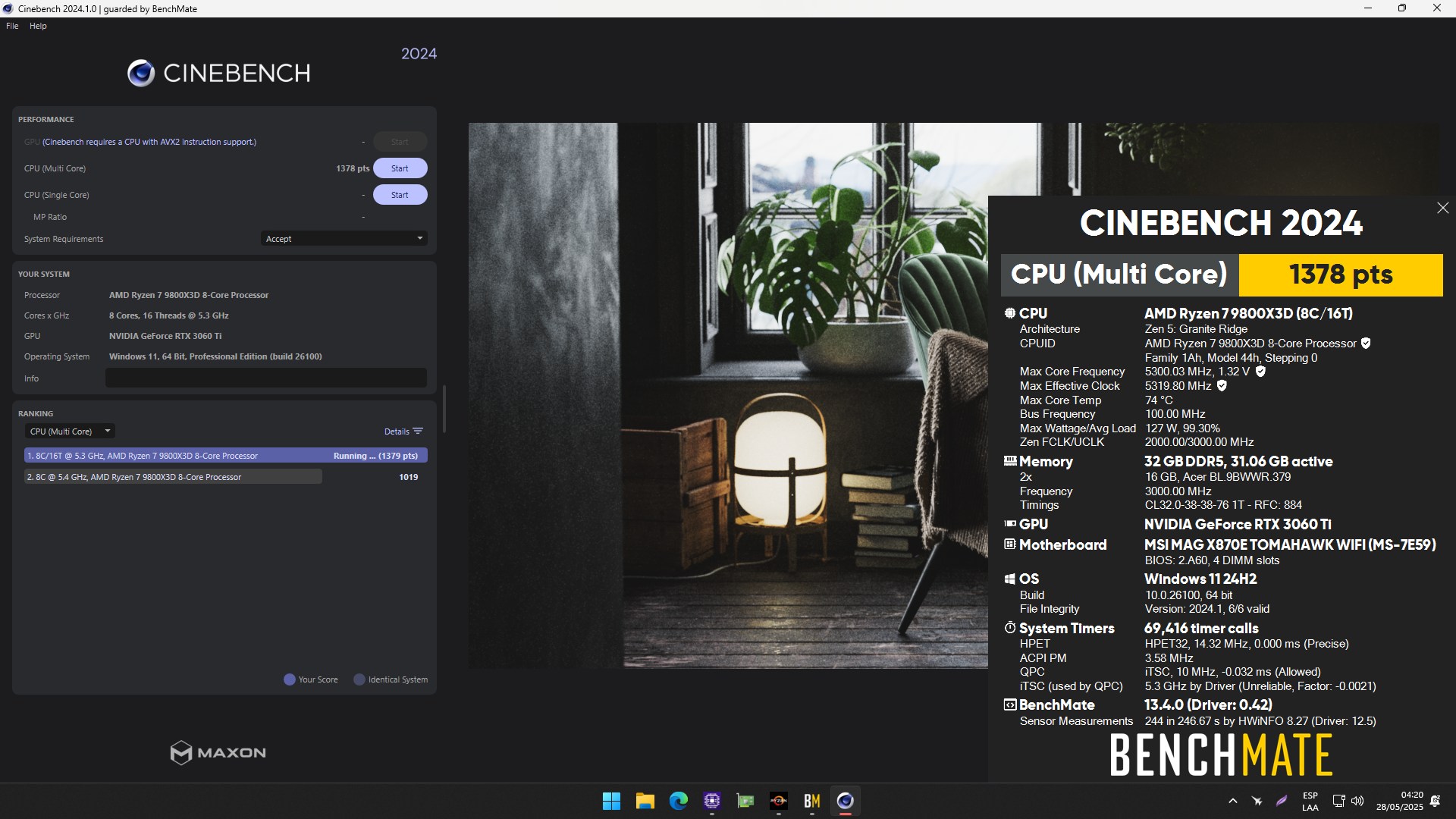Open the volume control in tray

click(x=1357, y=801)
